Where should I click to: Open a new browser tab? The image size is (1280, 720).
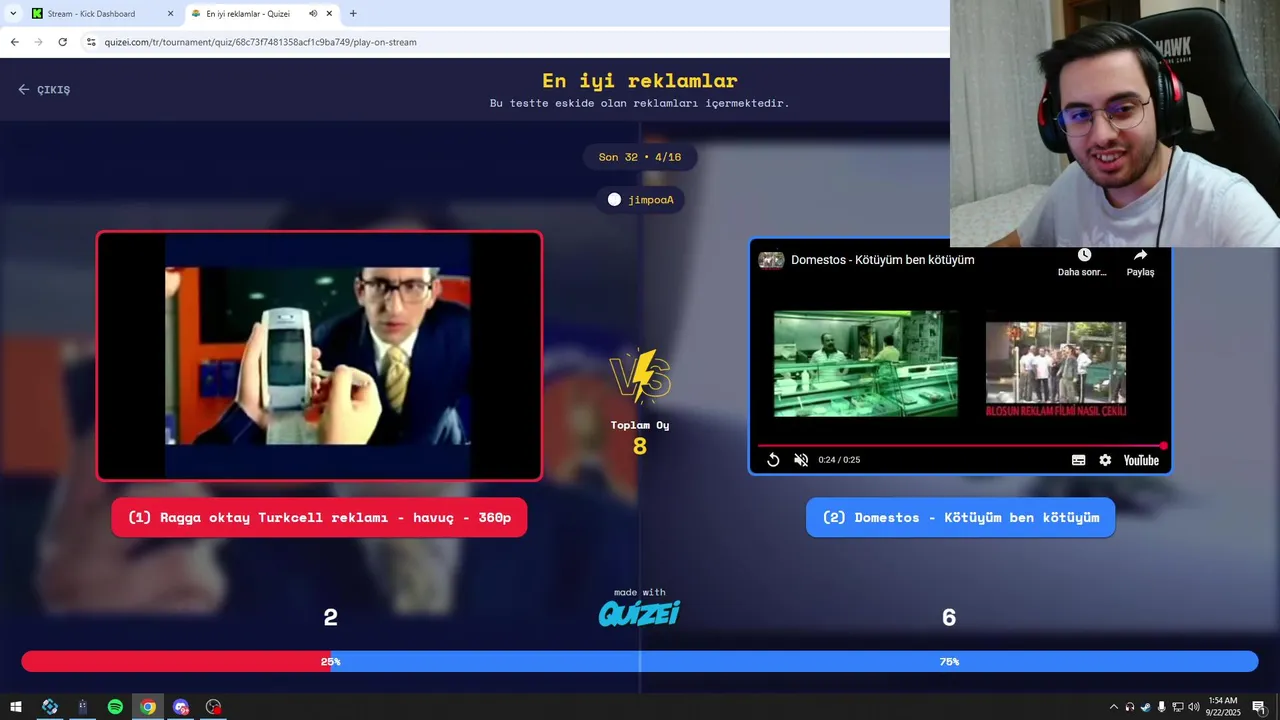[353, 14]
